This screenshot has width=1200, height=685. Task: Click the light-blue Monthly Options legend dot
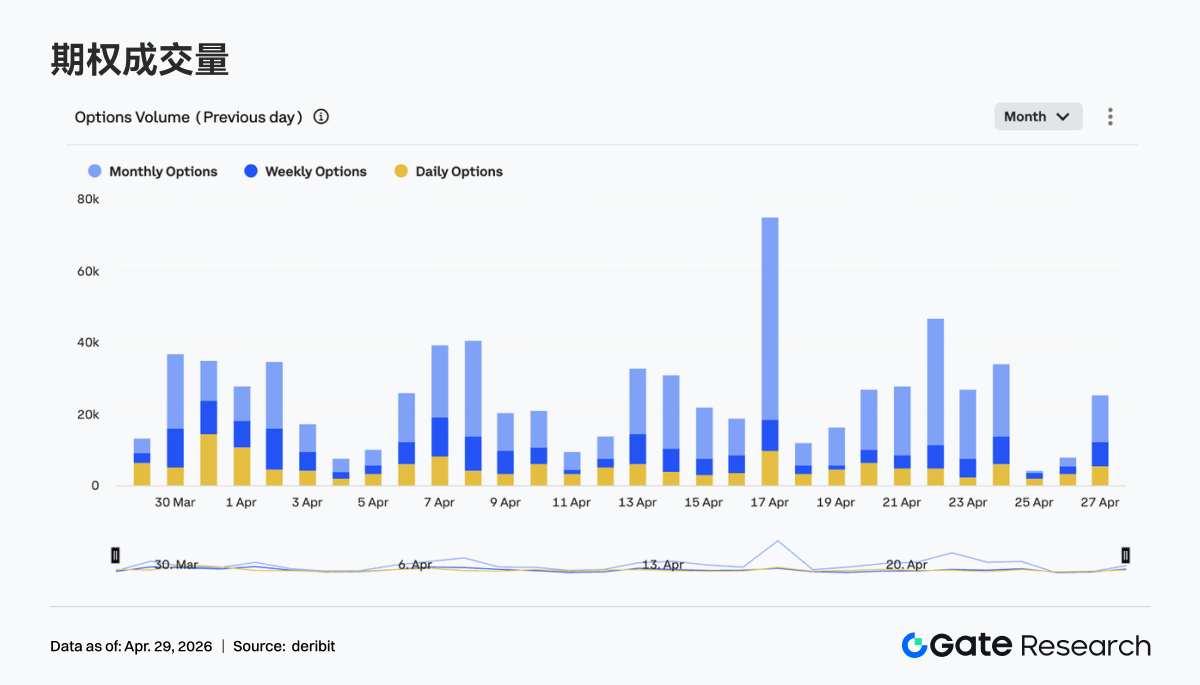click(95, 172)
